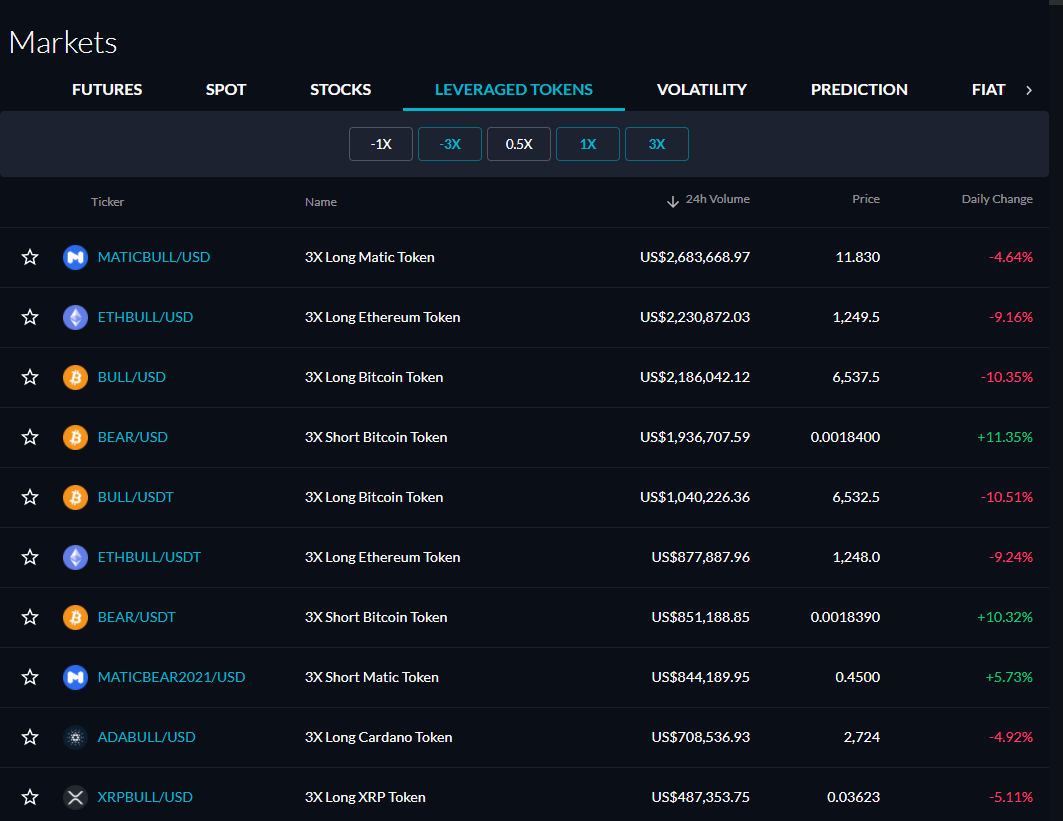
Task: Star the BULL/USD market row
Action: pos(30,377)
